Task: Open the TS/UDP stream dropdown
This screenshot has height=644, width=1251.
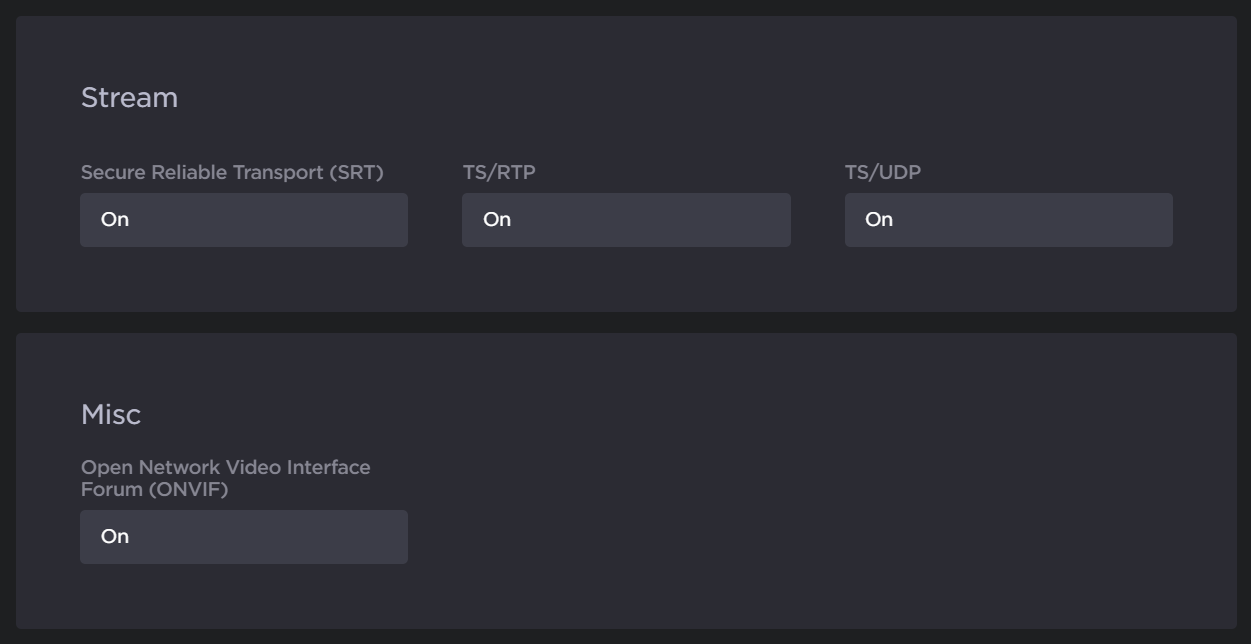Action: pos(1008,220)
